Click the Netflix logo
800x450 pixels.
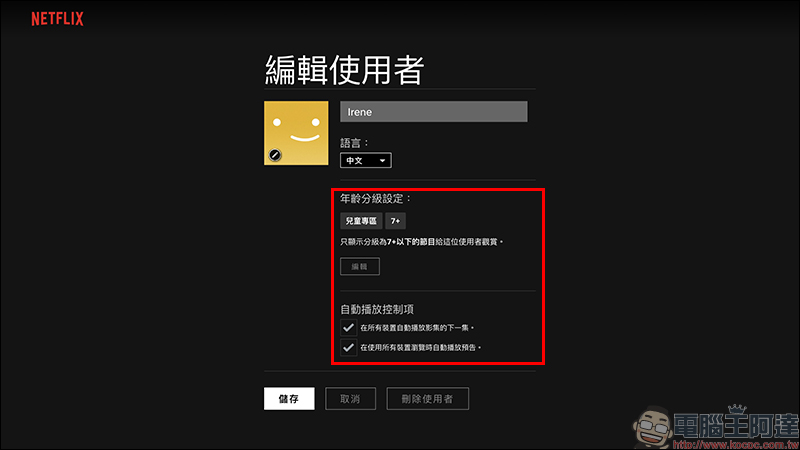(x=57, y=19)
